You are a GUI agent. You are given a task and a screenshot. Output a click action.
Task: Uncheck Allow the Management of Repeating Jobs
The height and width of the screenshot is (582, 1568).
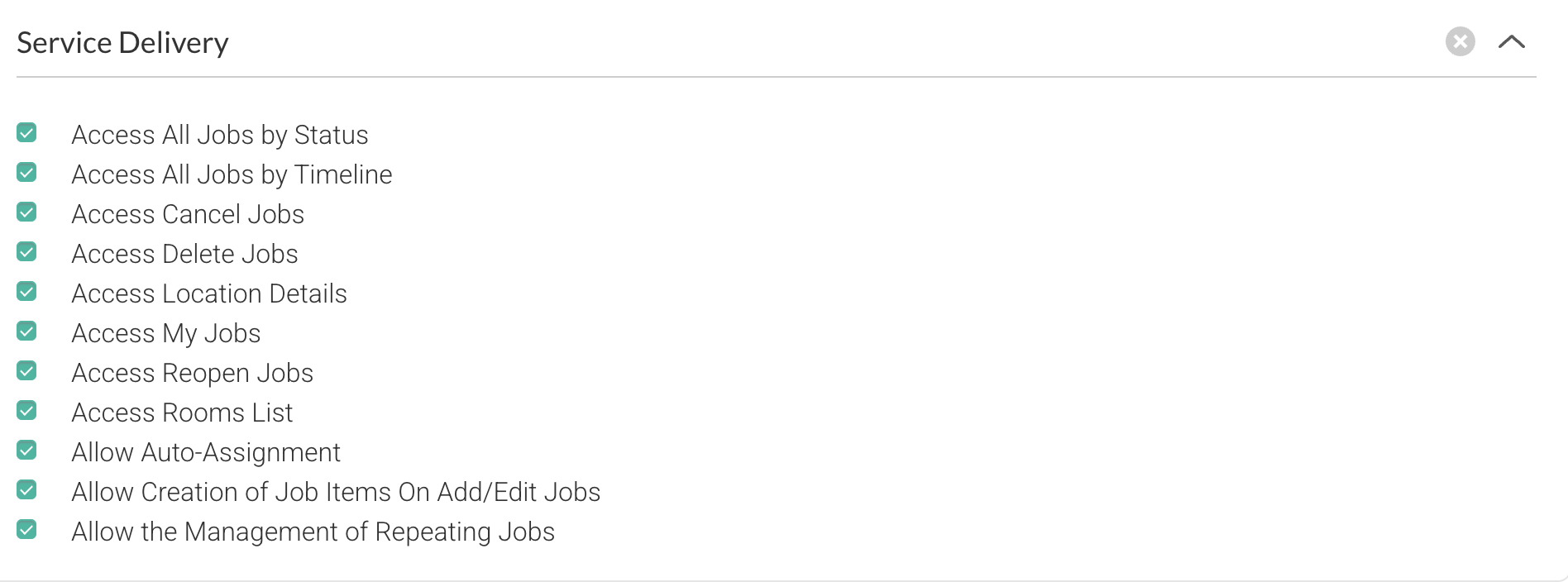pyautogui.click(x=26, y=529)
